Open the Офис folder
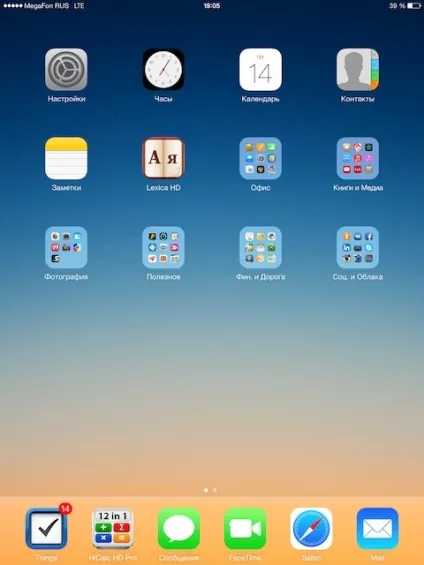 coord(260,158)
